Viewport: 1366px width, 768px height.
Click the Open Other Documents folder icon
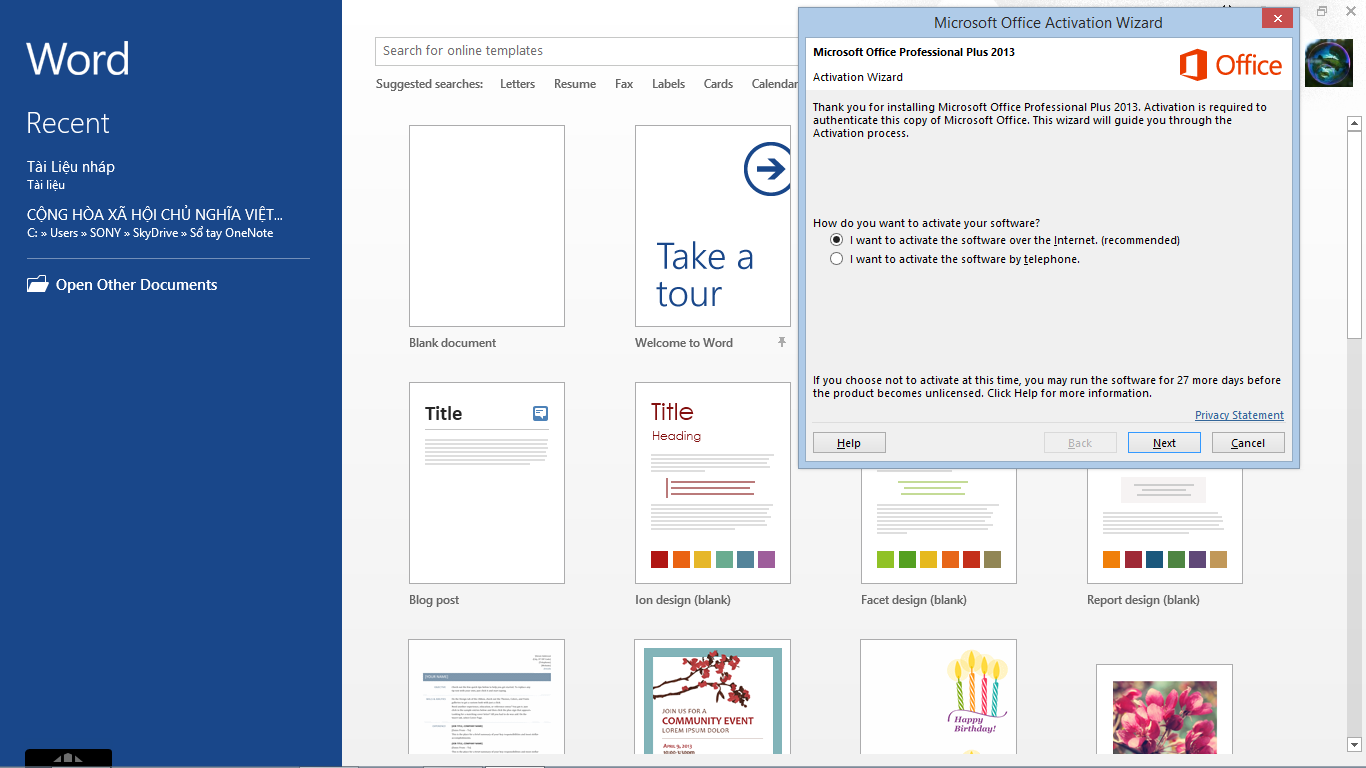pos(37,284)
